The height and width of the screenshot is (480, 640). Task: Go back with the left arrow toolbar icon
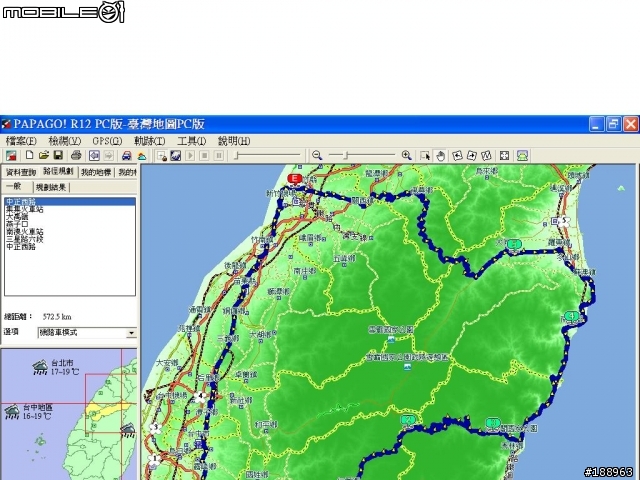94,156
